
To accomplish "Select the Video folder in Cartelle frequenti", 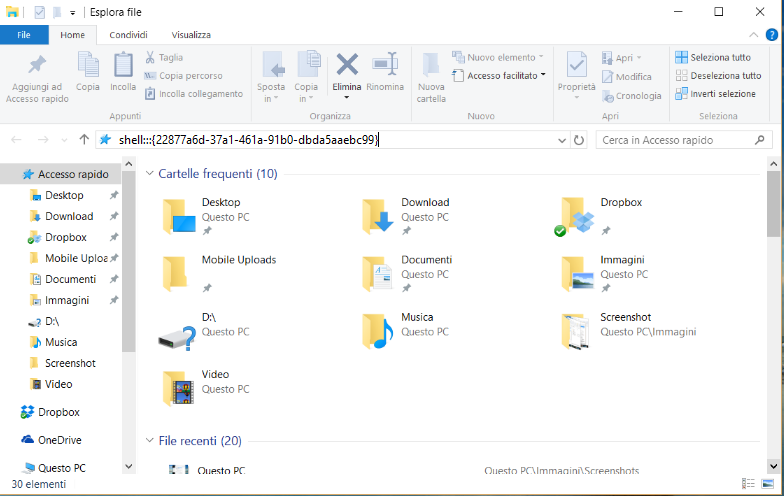I will 206,388.
